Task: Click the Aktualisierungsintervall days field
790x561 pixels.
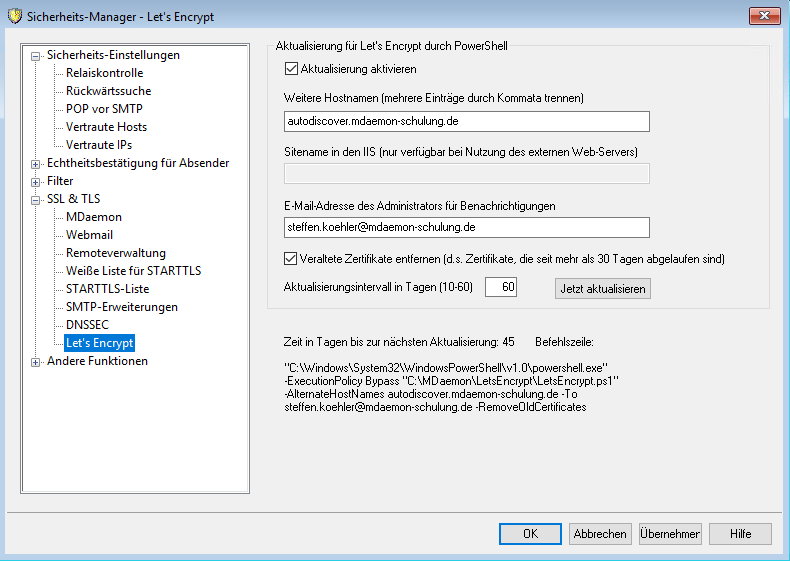Action: [x=500, y=288]
